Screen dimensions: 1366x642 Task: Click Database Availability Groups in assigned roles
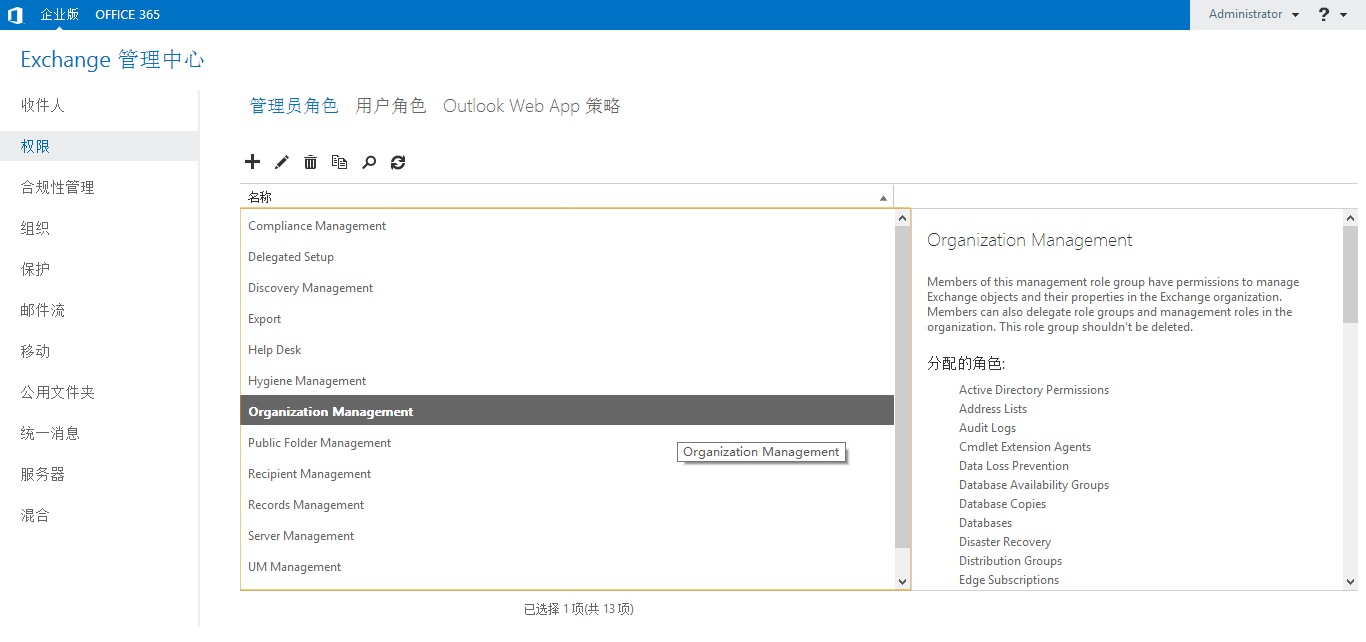[1034, 485]
